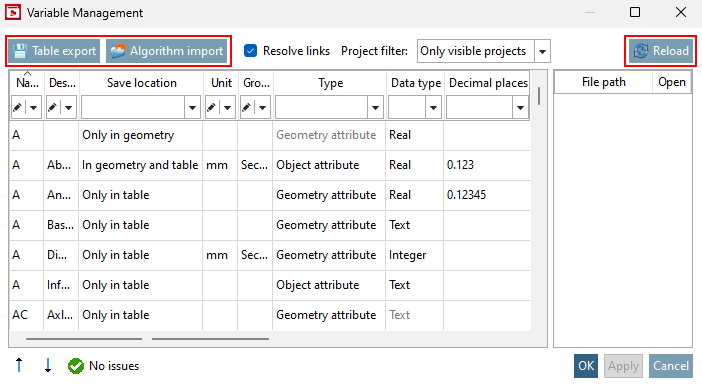Image resolution: width=702 pixels, height=386 pixels.
Task: Reload the variable table
Action: (661, 51)
